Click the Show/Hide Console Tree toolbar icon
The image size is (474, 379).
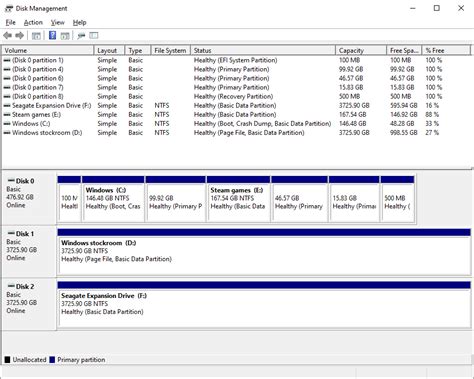pyautogui.click(x=36, y=35)
